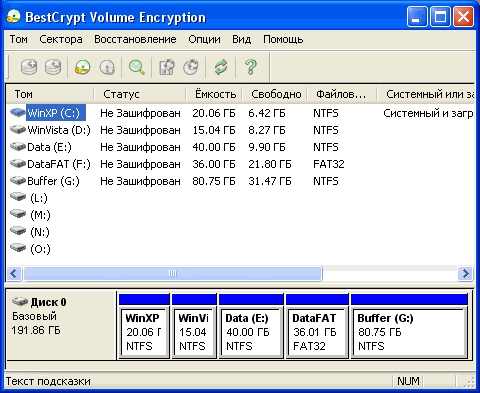Select the WinVi partition block on Диск 0

194,332
